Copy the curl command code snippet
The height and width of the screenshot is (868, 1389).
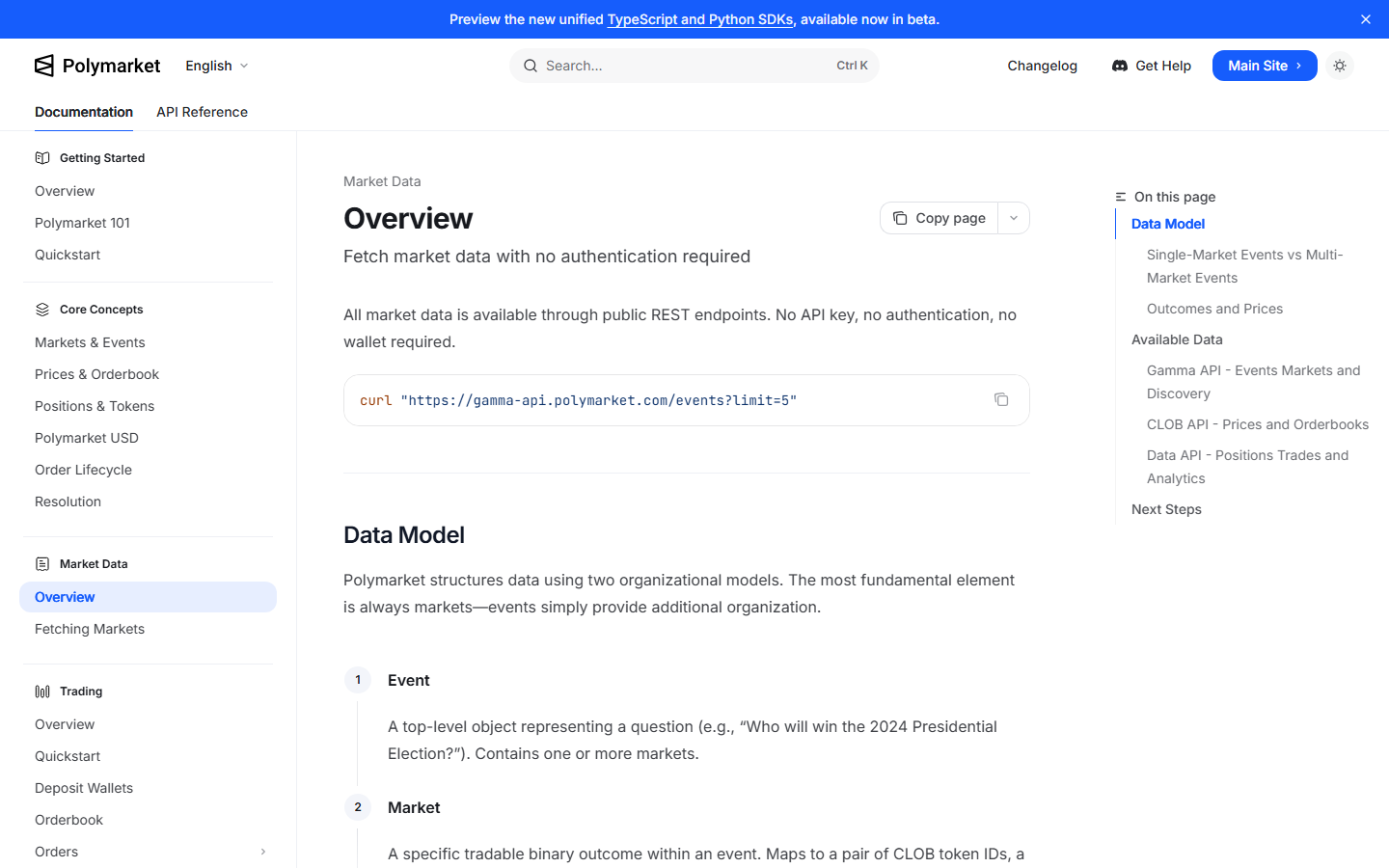[1001, 399]
